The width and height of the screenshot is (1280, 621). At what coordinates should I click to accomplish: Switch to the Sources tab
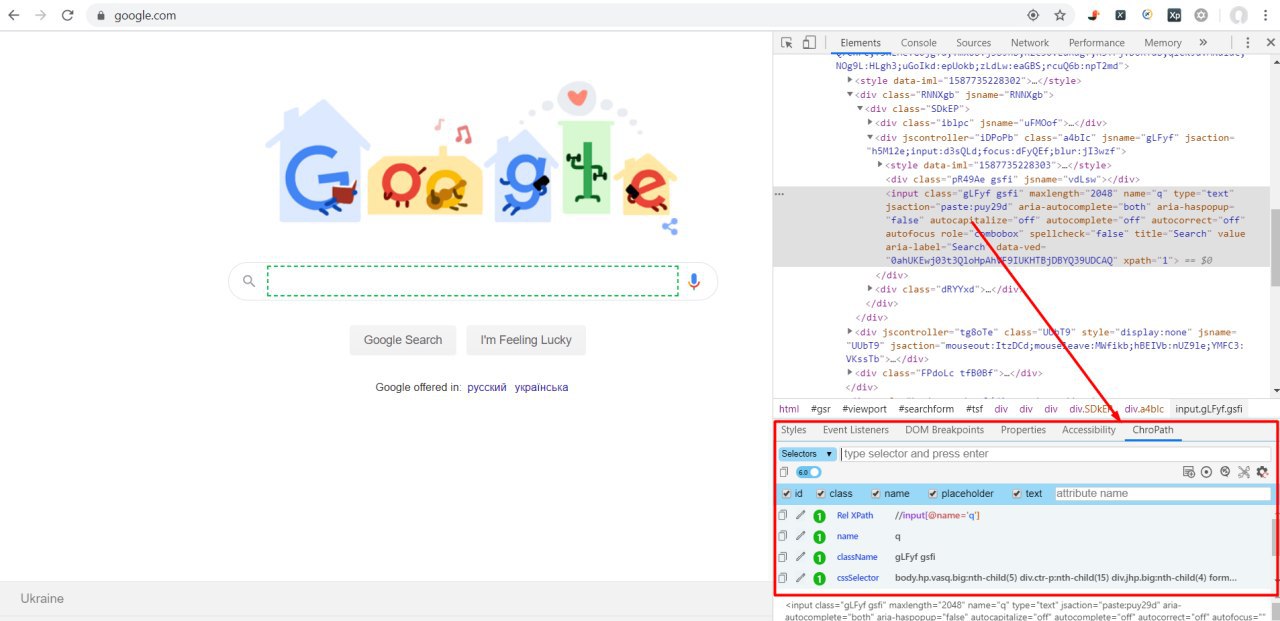tap(973, 43)
